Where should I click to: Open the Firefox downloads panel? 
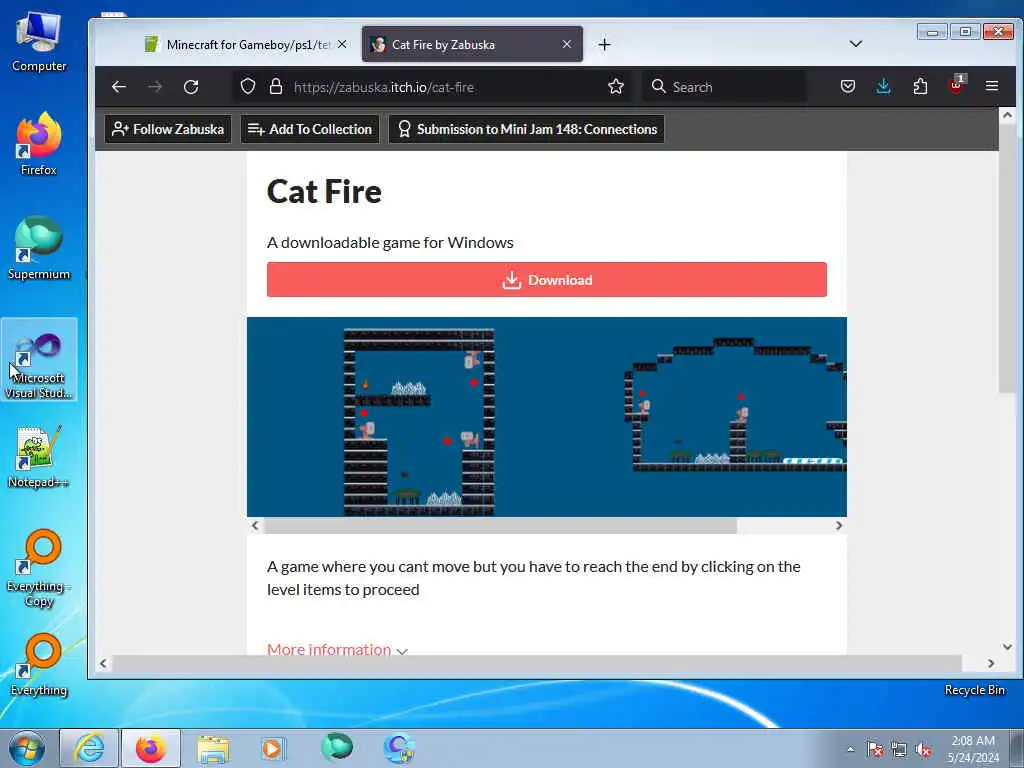click(883, 86)
